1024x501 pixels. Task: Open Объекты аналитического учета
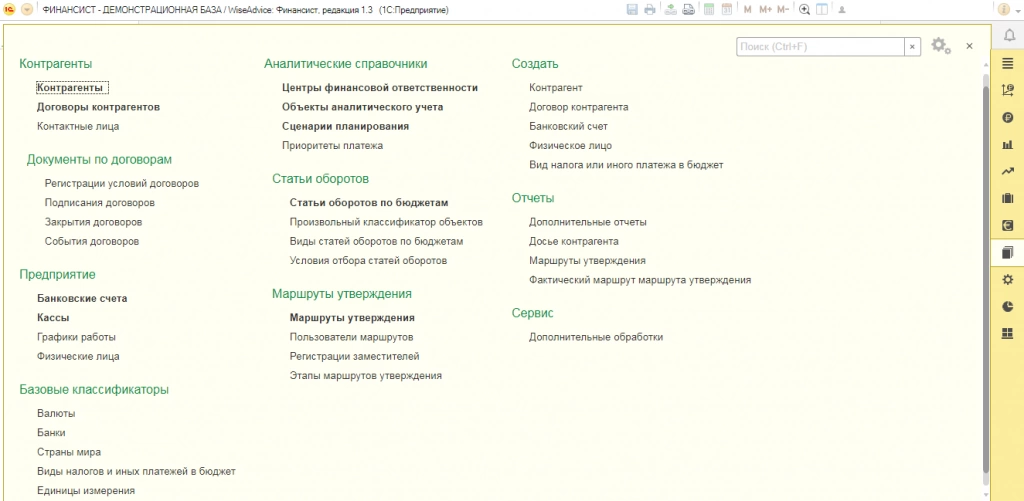coord(363,106)
